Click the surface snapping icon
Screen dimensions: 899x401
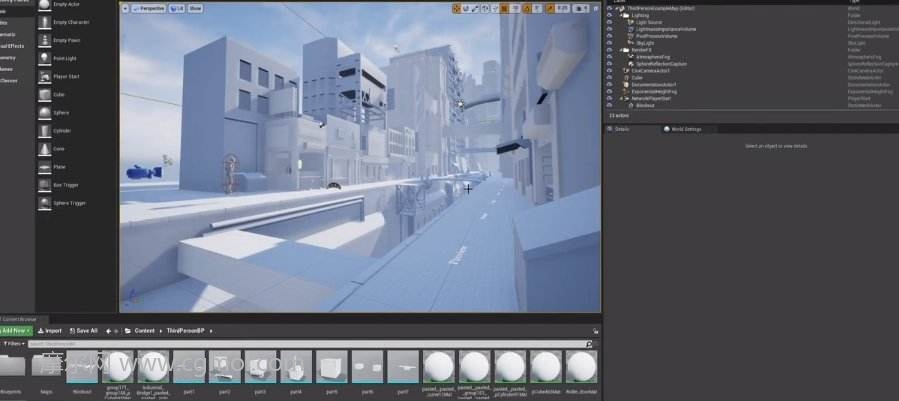pyautogui.click(x=495, y=9)
